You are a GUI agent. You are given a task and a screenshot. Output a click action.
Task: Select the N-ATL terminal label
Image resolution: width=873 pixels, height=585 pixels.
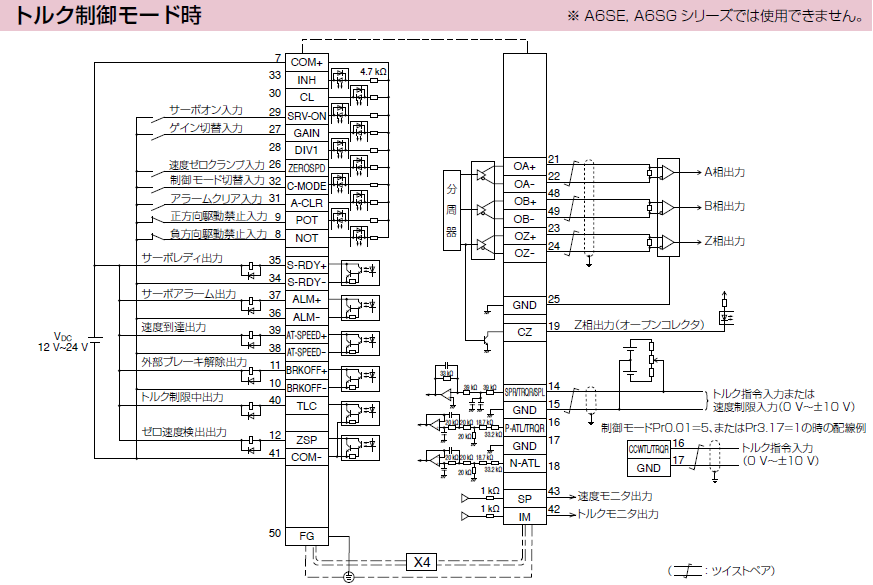524,463
